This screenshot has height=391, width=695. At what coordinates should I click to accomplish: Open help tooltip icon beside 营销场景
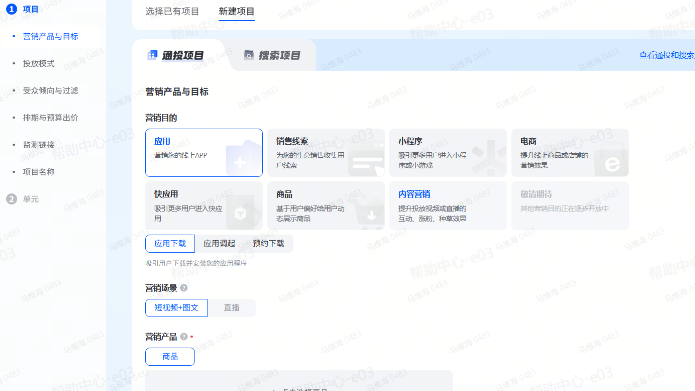tap(184, 288)
